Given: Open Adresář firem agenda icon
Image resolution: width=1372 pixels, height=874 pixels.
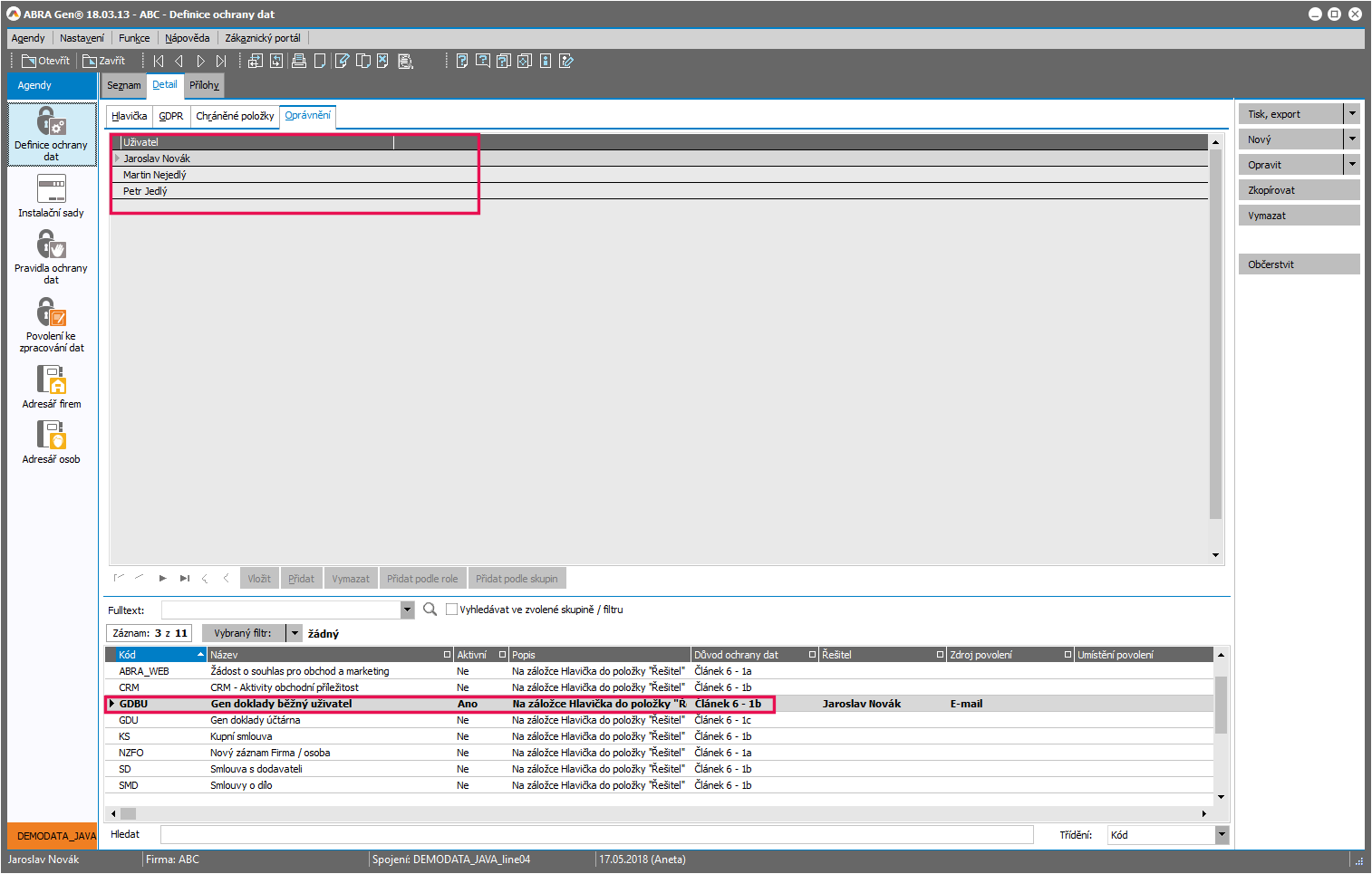Looking at the screenshot, I should [x=52, y=379].
